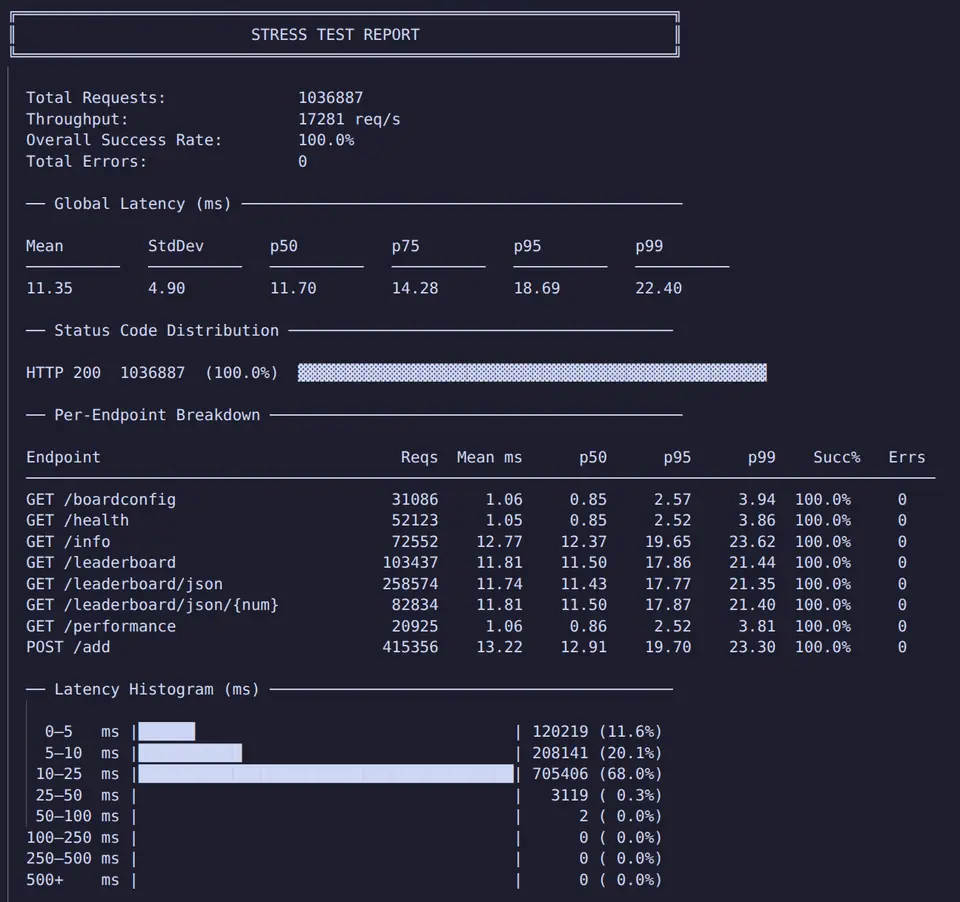The width and height of the screenshot is (960, 902).
Task: Click the GET /leaderboard endpoint name
Action: [100, 562]
